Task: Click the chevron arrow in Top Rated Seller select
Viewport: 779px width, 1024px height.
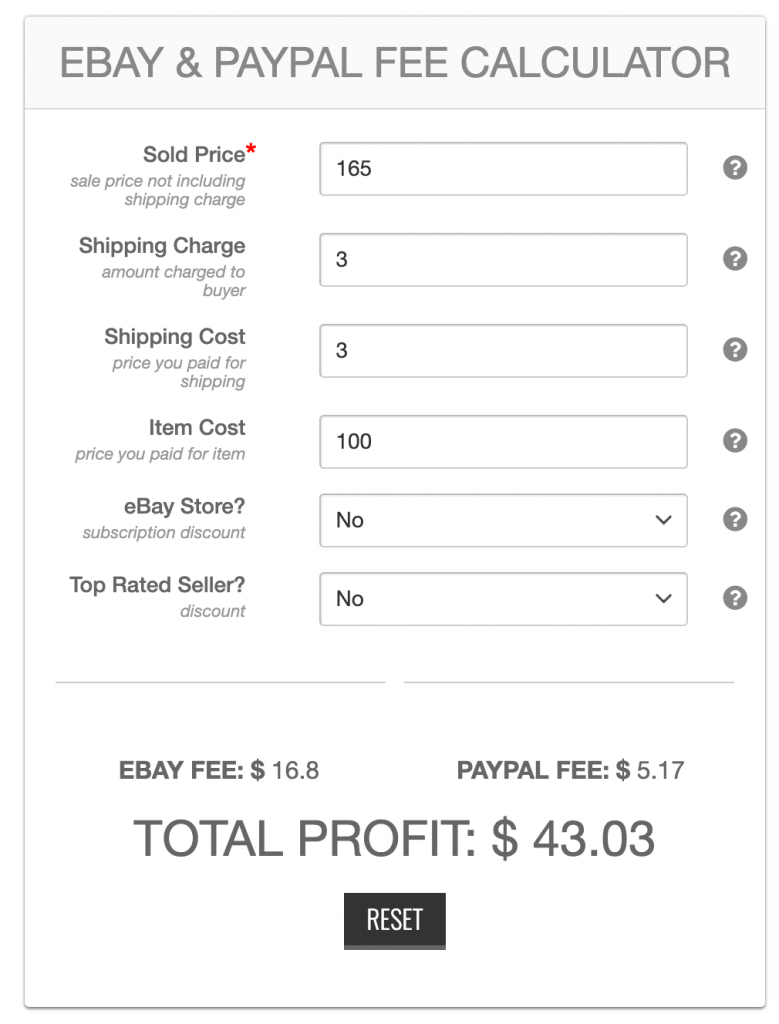Action: [663, 598]
